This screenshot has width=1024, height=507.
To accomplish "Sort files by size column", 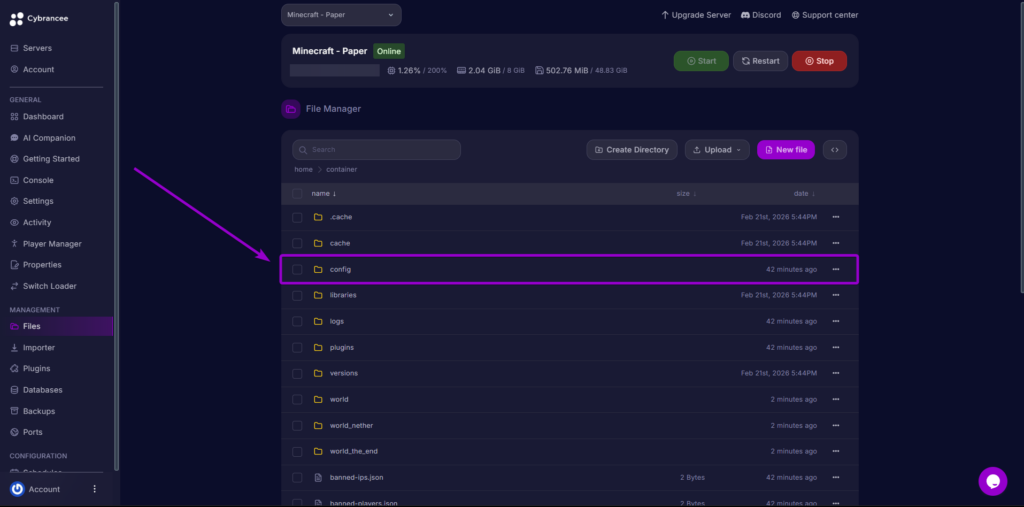I will [686, 193].
